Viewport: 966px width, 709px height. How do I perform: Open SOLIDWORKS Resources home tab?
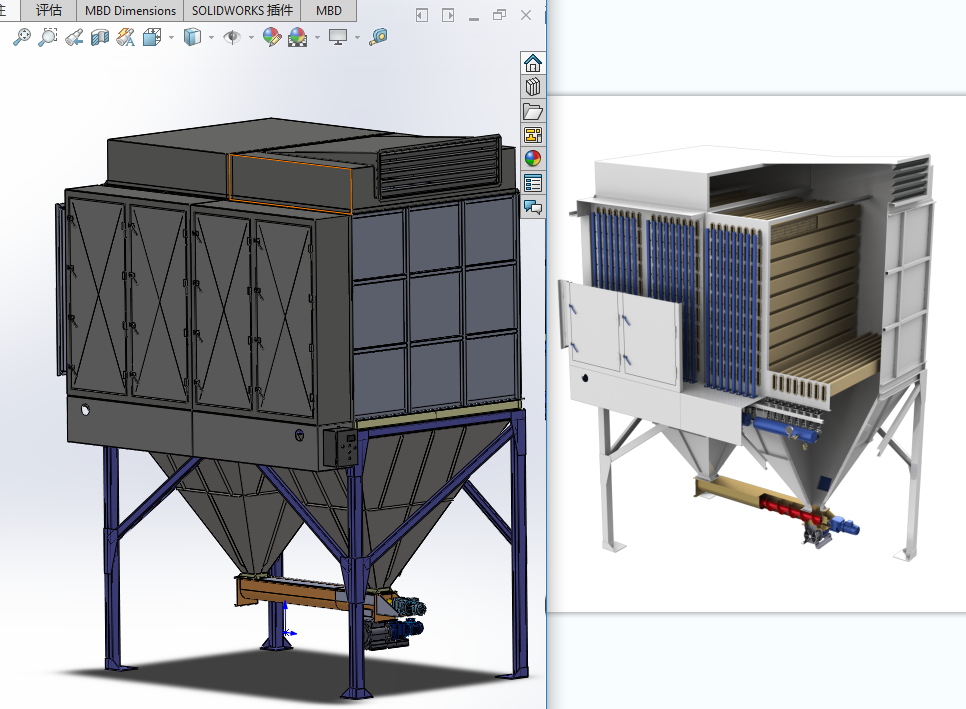pos(533,63)
